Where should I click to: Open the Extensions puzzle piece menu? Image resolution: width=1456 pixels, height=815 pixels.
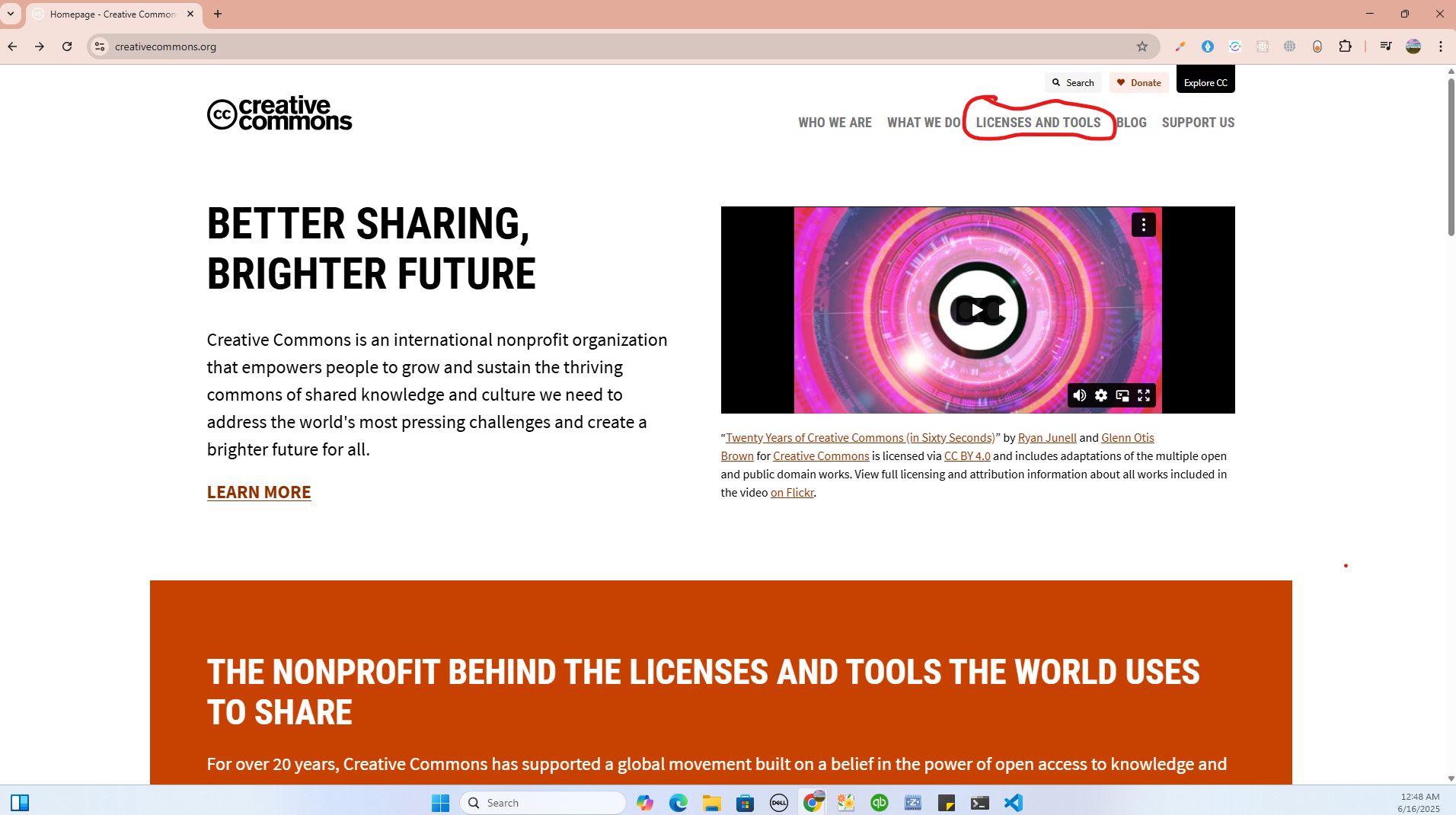tap(1346, 46)
